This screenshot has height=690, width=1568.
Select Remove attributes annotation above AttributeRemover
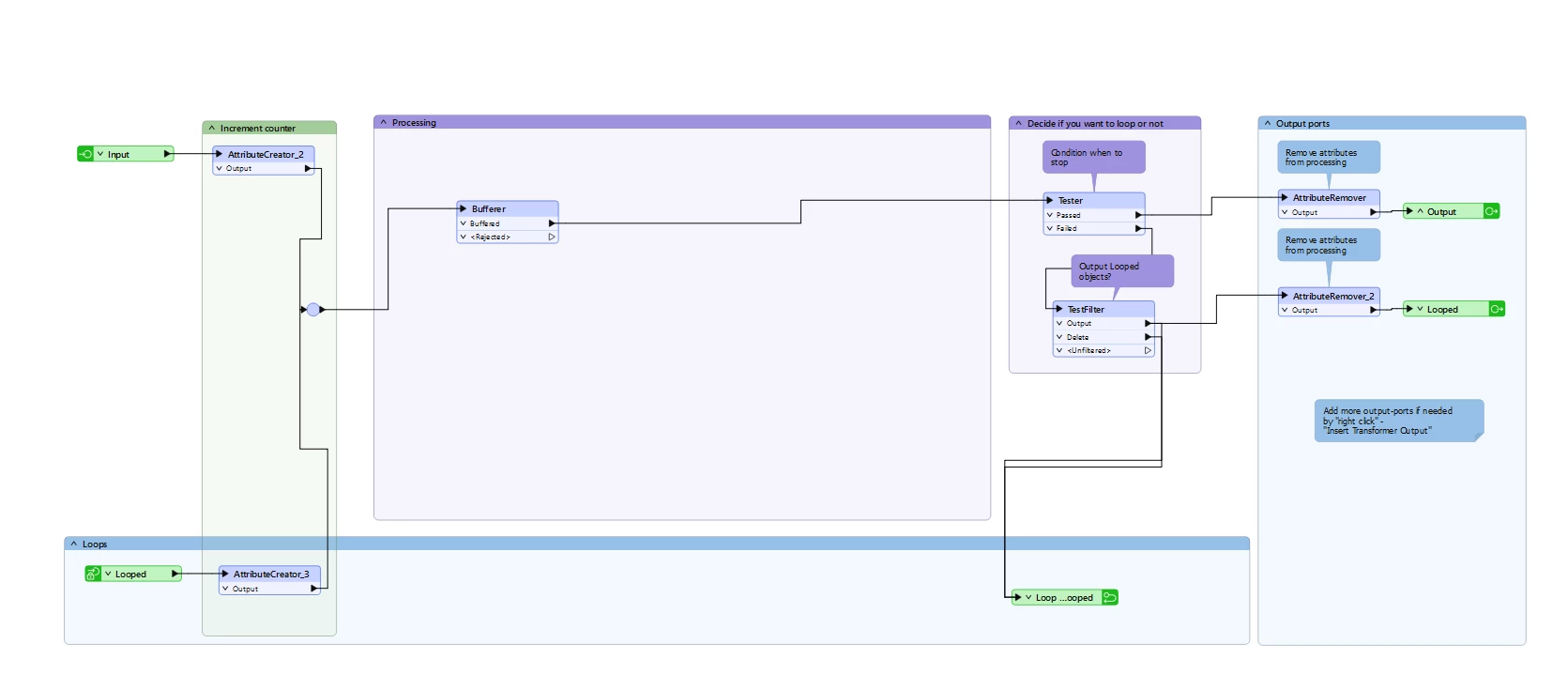point(1328,157)
